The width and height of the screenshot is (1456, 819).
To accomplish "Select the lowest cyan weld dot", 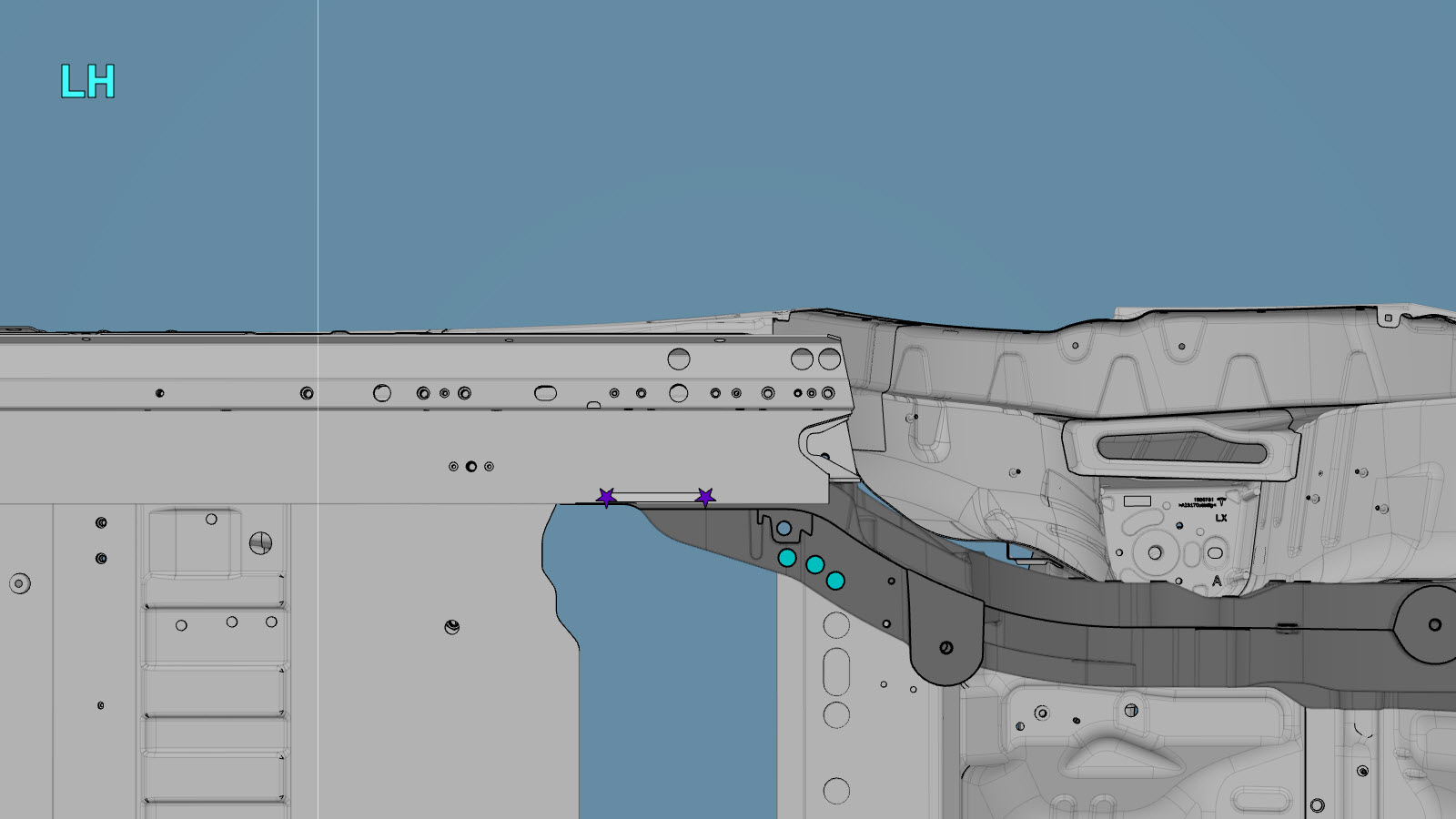I will [x=835, y=581].
